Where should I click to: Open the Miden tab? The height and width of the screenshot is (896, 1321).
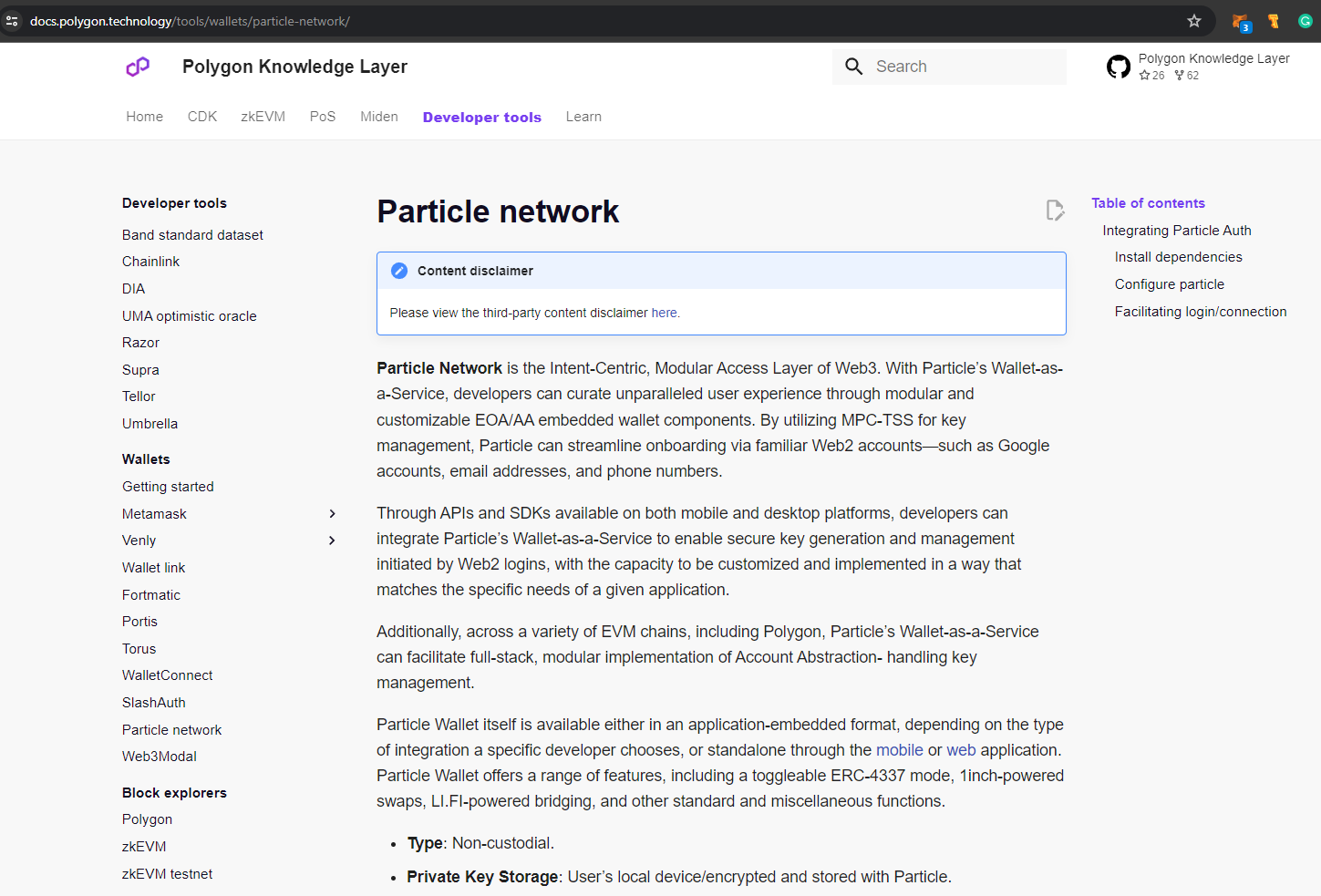(379, 117)
